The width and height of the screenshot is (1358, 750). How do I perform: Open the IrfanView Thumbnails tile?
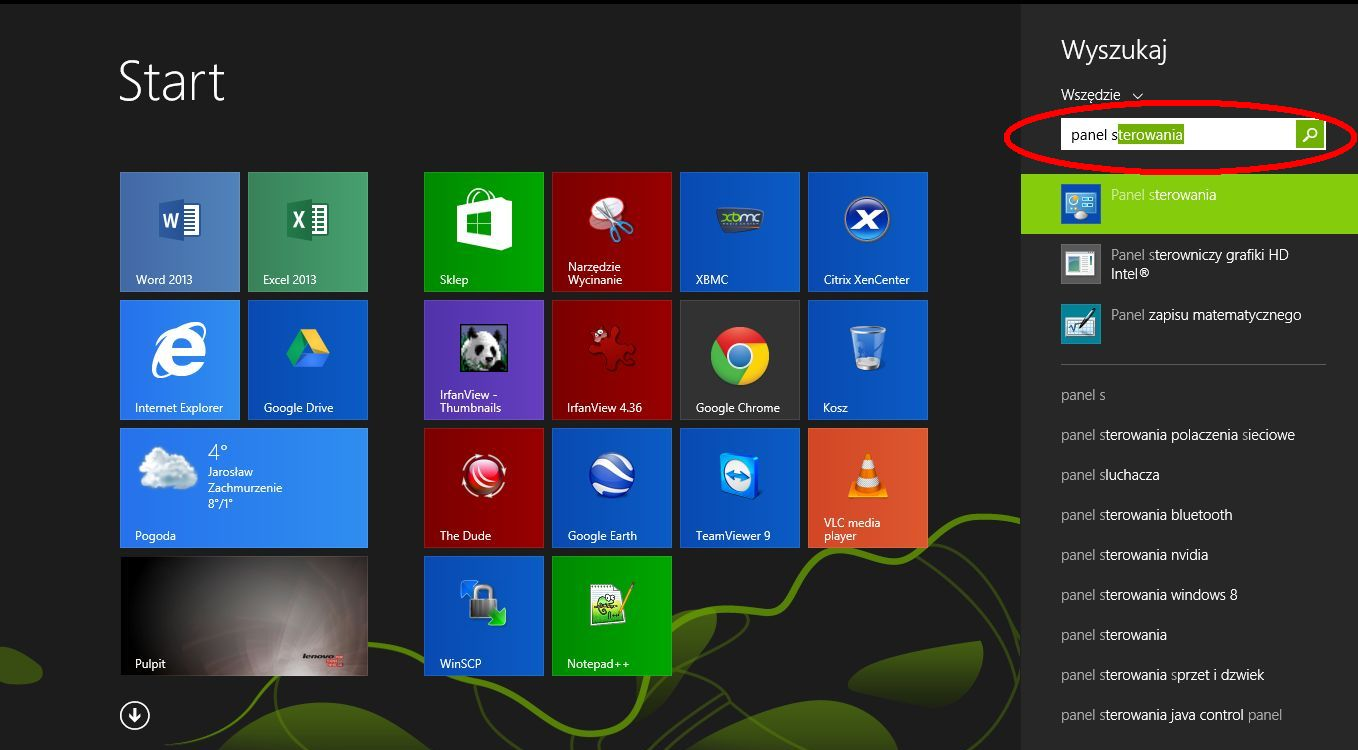484,360
